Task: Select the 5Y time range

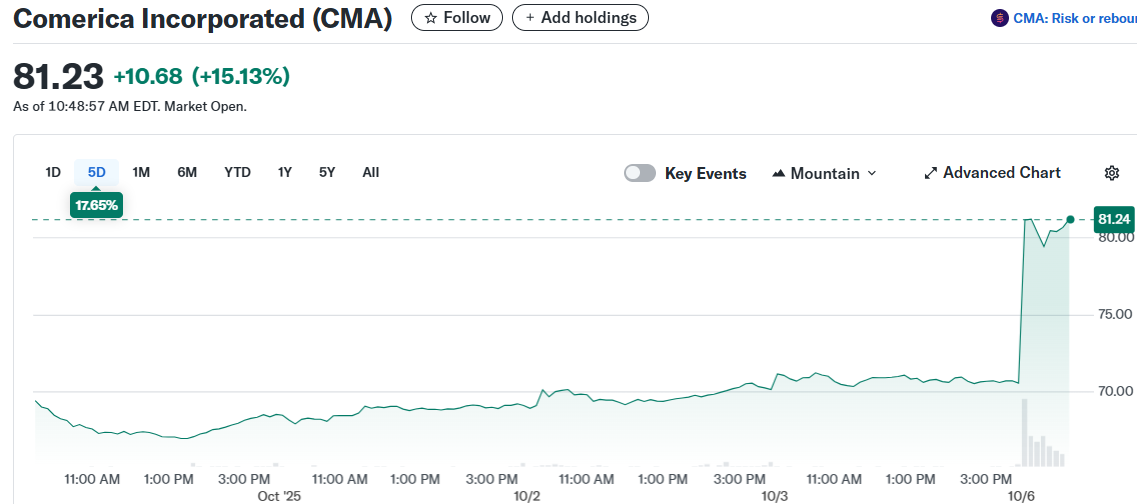Action: (327, 172)
